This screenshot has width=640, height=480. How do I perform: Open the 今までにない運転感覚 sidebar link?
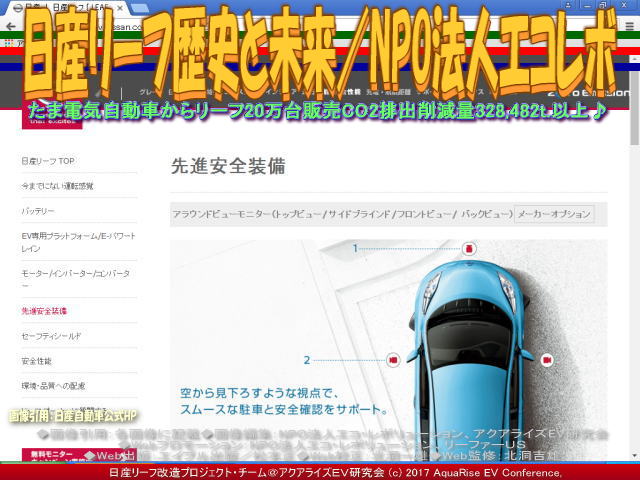(x=57, y=186)
